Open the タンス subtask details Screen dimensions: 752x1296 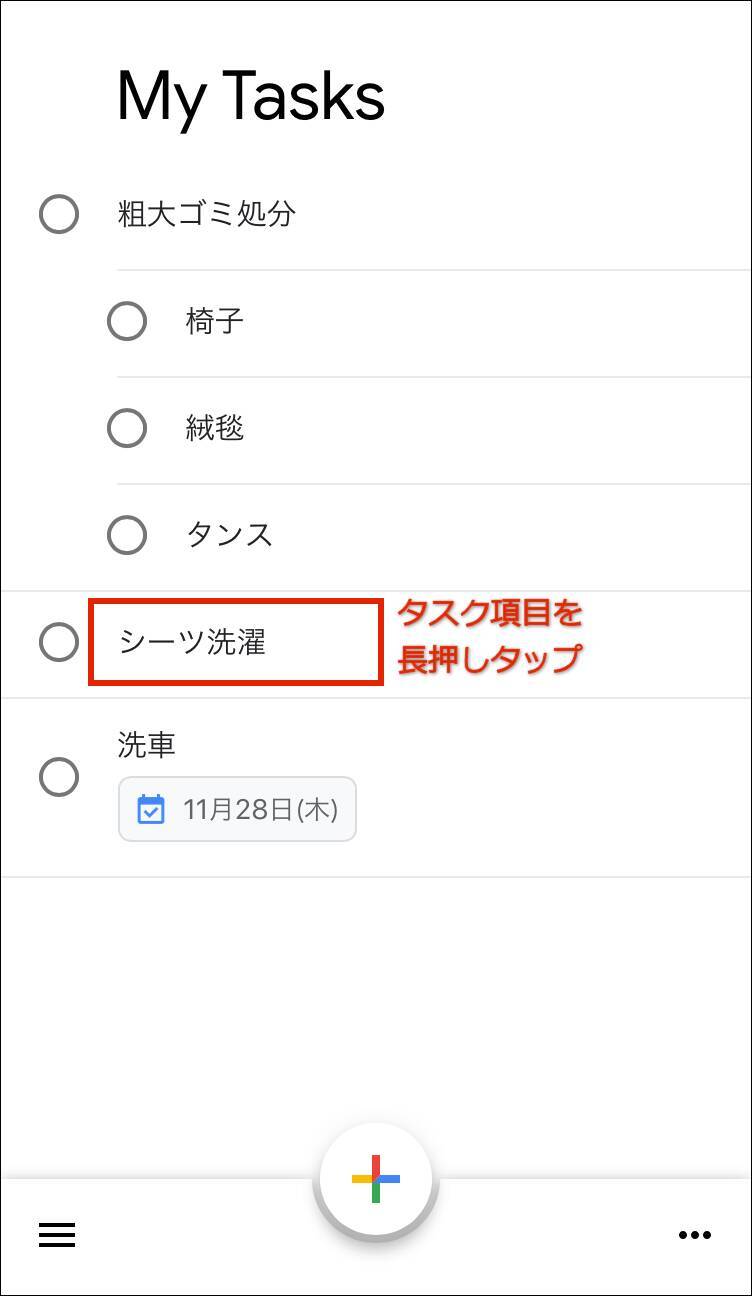coord(229,535)
